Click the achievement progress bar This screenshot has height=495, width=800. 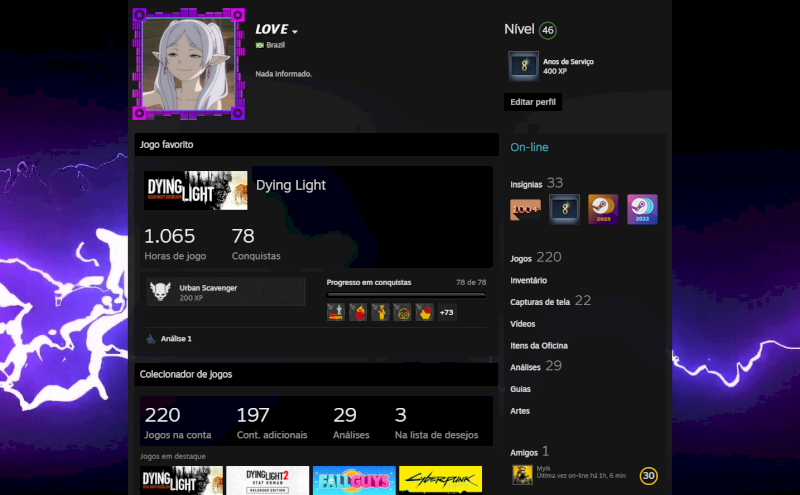(x=406, y=295)
